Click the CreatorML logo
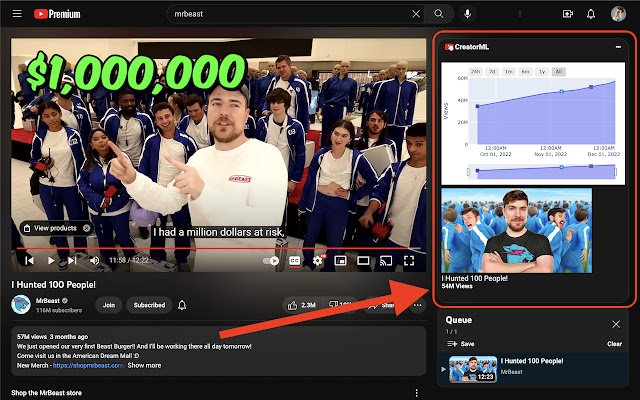Image resolution: width=640 pixels, height=400 pixels. tap(467, 47)
